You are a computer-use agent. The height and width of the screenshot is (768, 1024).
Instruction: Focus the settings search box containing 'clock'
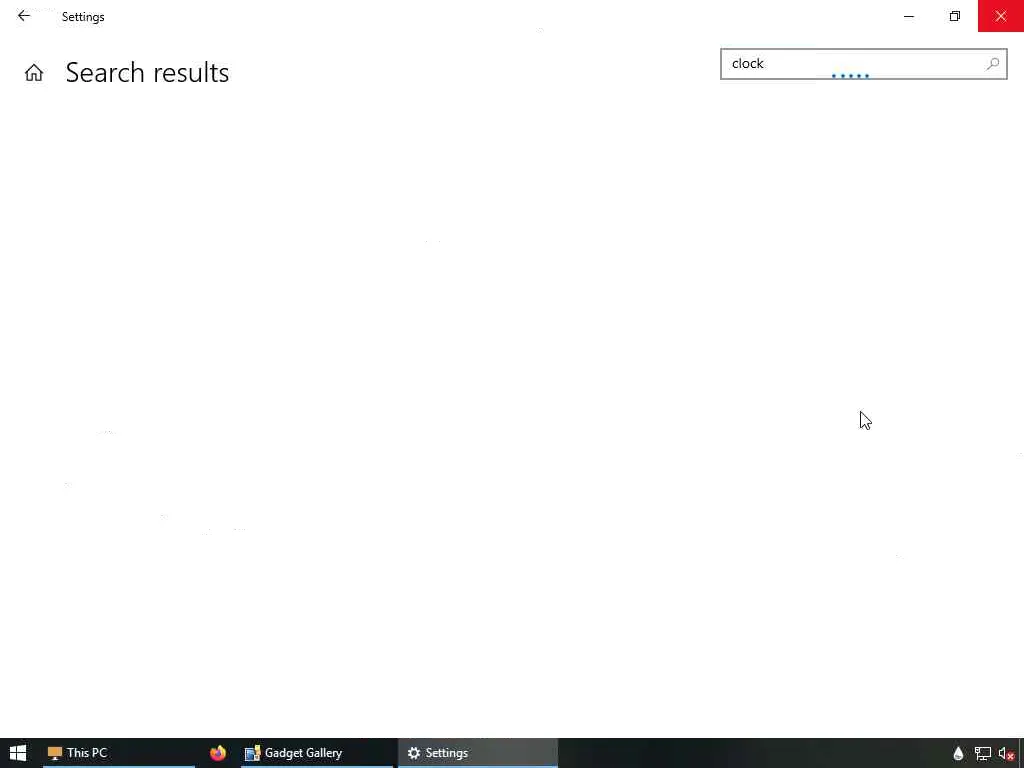(x=863, y=64)
